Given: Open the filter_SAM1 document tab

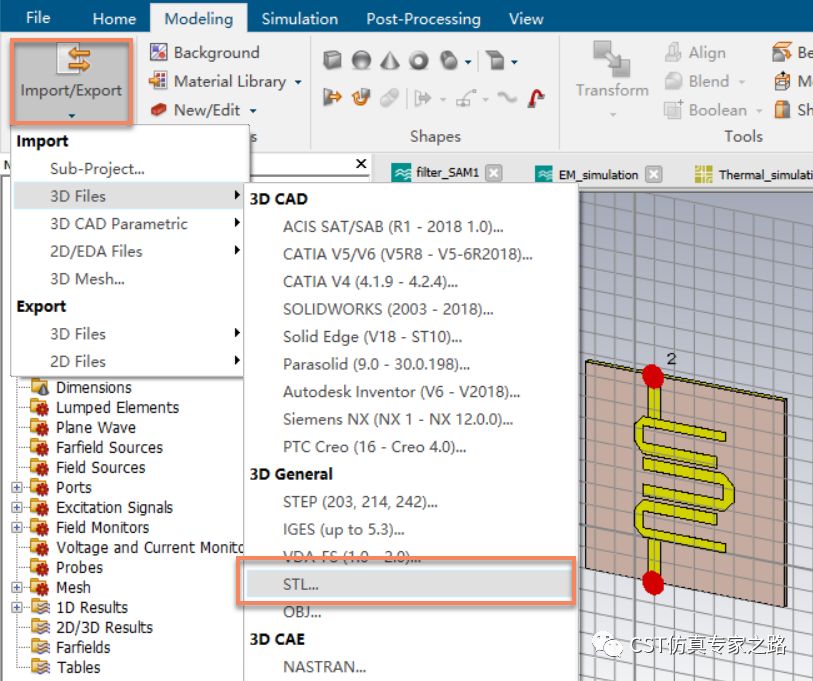Looking at the screenshot, I should (447, 172).
